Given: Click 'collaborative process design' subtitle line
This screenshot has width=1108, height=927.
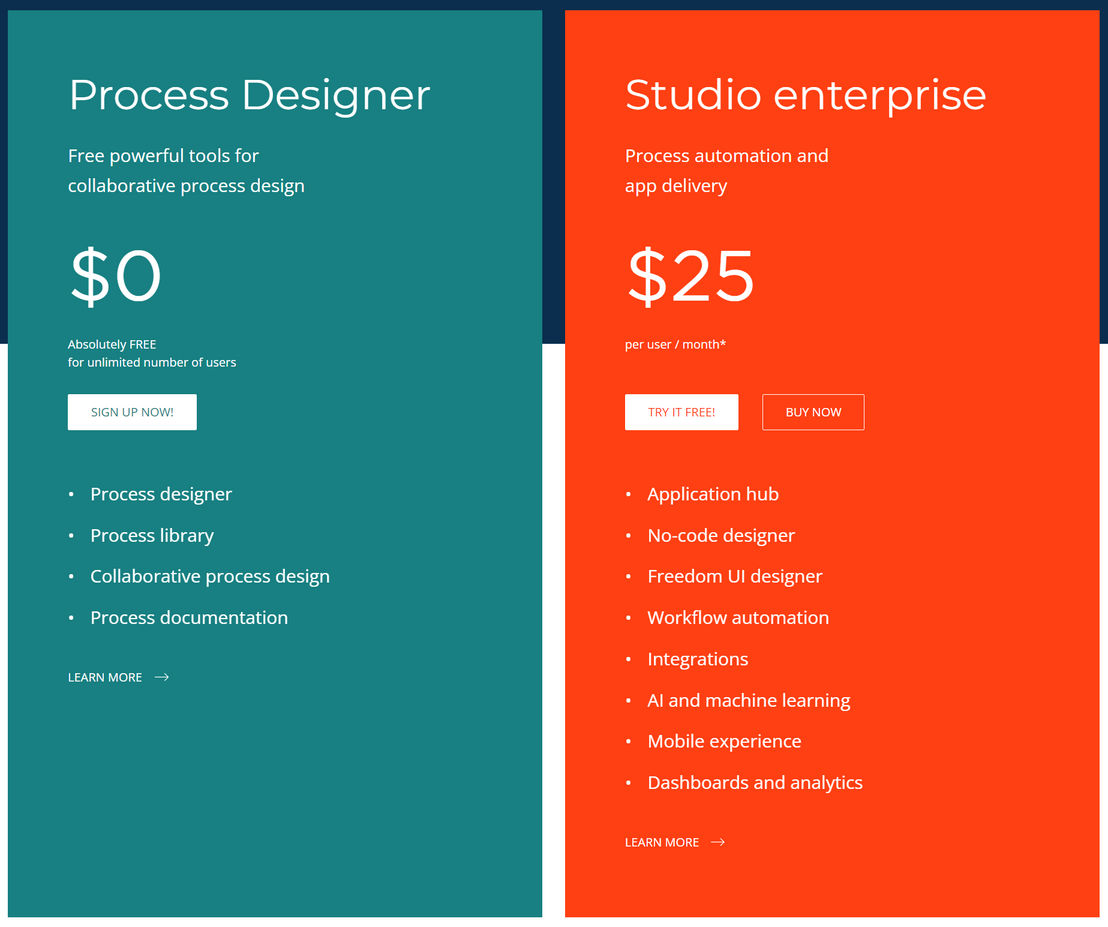Looking at the screenshot, I should (x=186, y=186).
